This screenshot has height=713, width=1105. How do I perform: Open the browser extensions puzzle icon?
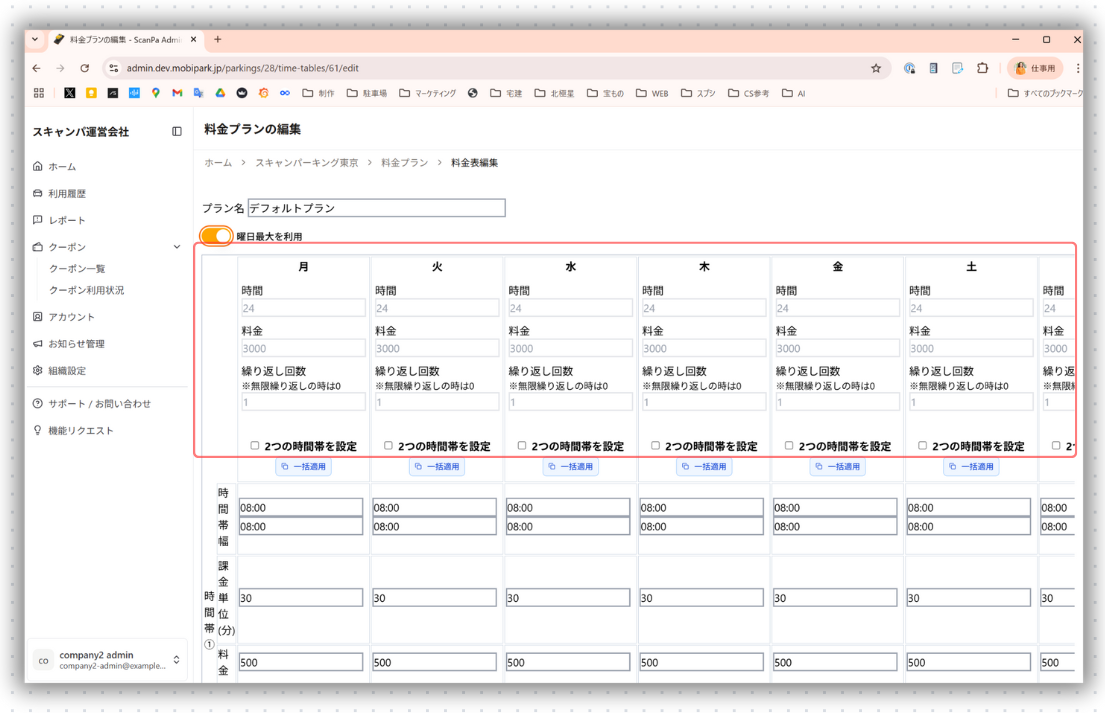982,69
